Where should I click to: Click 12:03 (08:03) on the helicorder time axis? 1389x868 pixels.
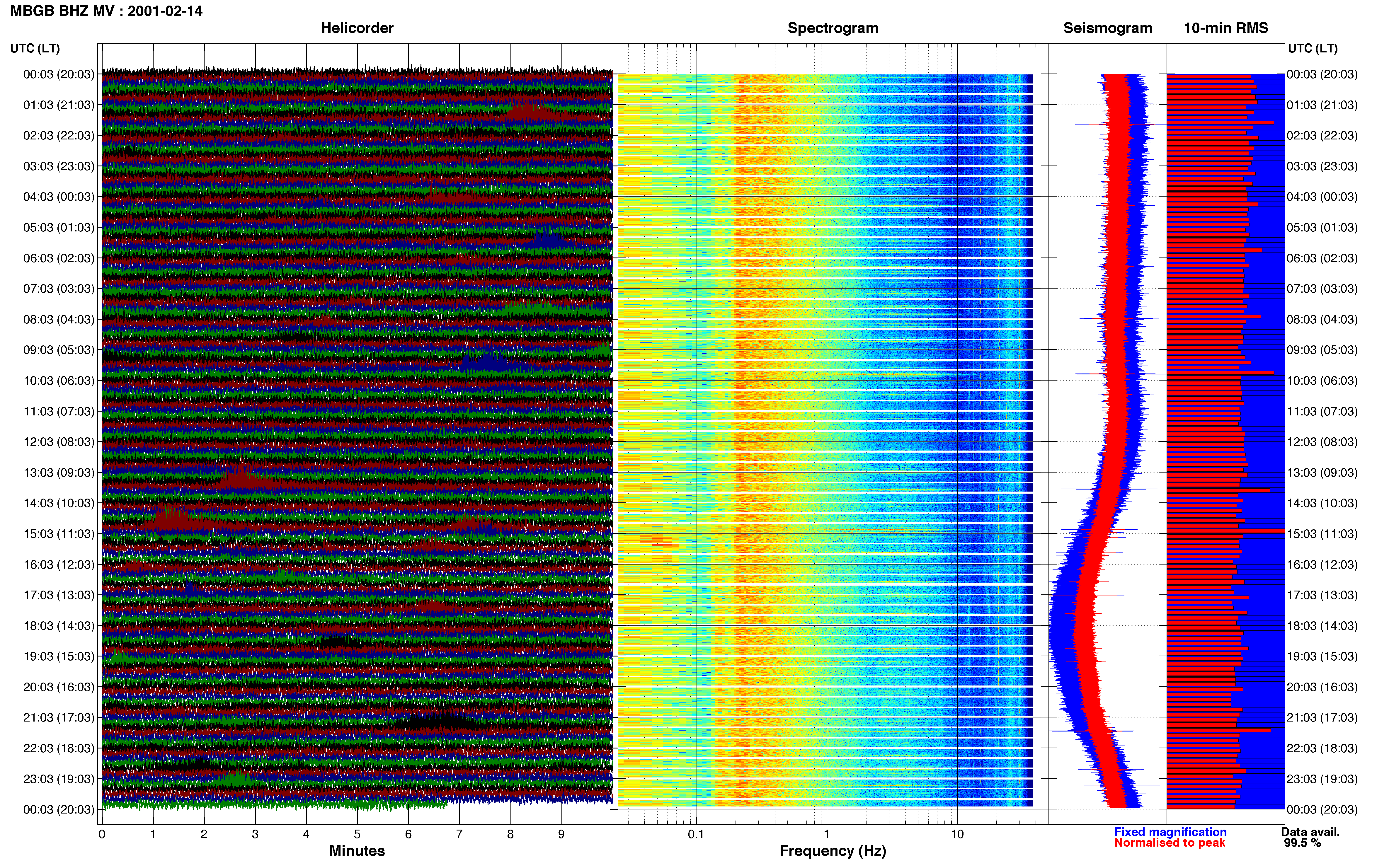(59, 442)
